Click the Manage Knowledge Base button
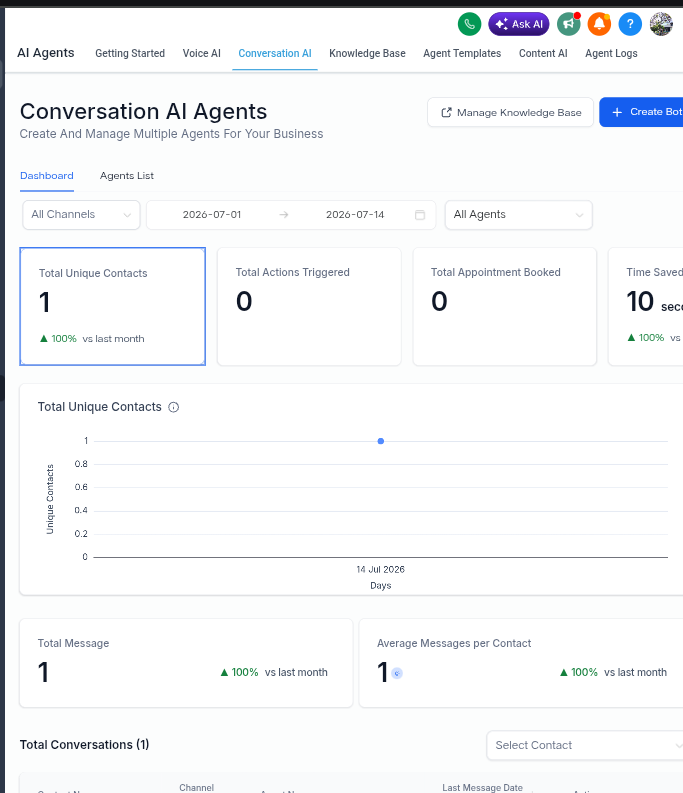The image size is (683, 793). point(510,112)
